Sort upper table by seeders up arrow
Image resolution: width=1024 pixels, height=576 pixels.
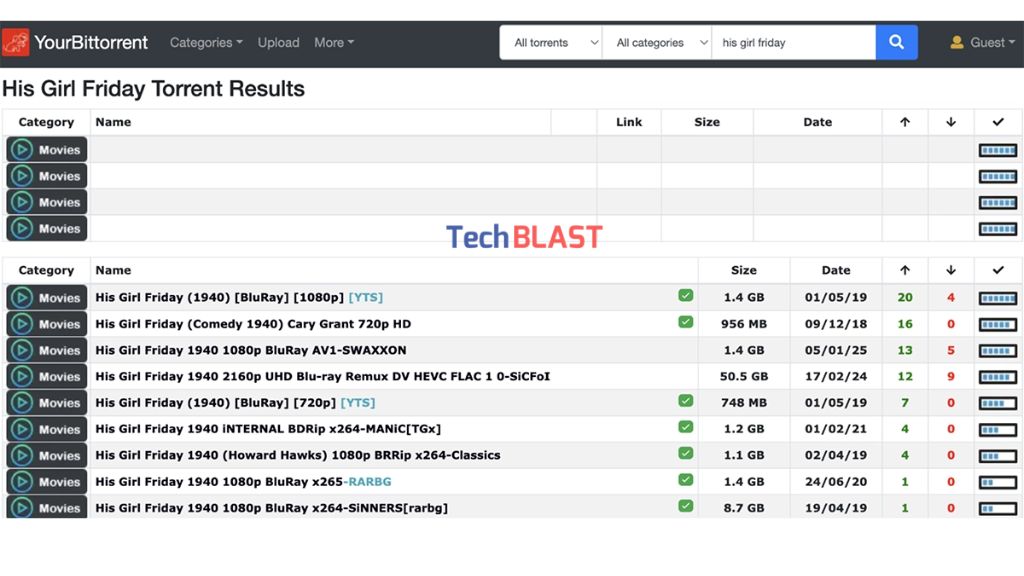(904, 122)
